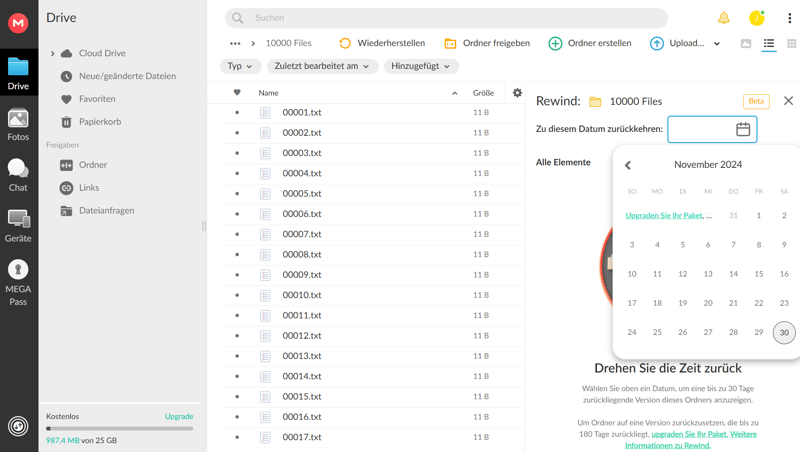Image resolution: width=800 pixels, height=452 pixels.
Task: Open the Typ filter dropdown
Action: 240,66
